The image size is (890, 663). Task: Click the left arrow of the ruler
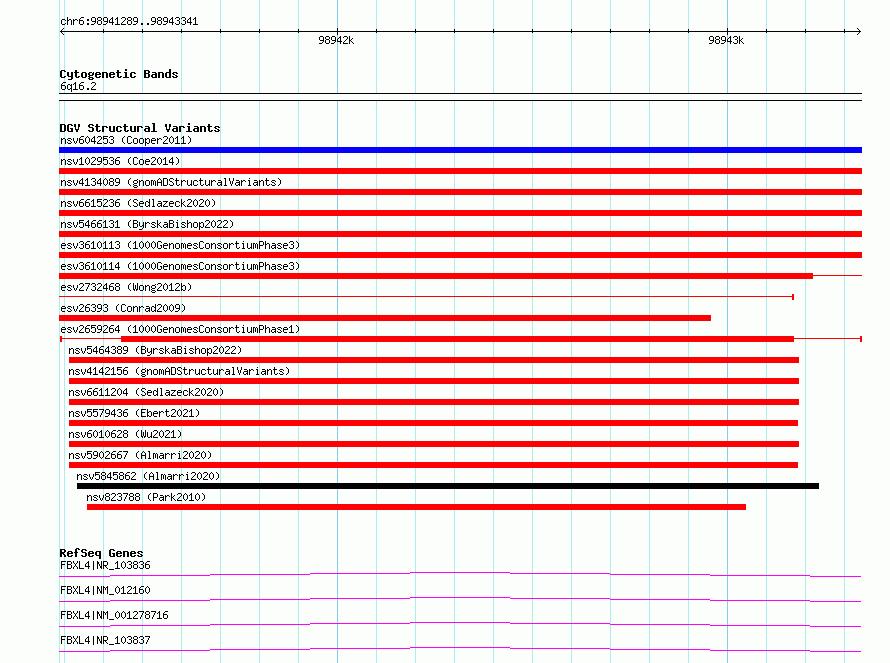point(62,32)
